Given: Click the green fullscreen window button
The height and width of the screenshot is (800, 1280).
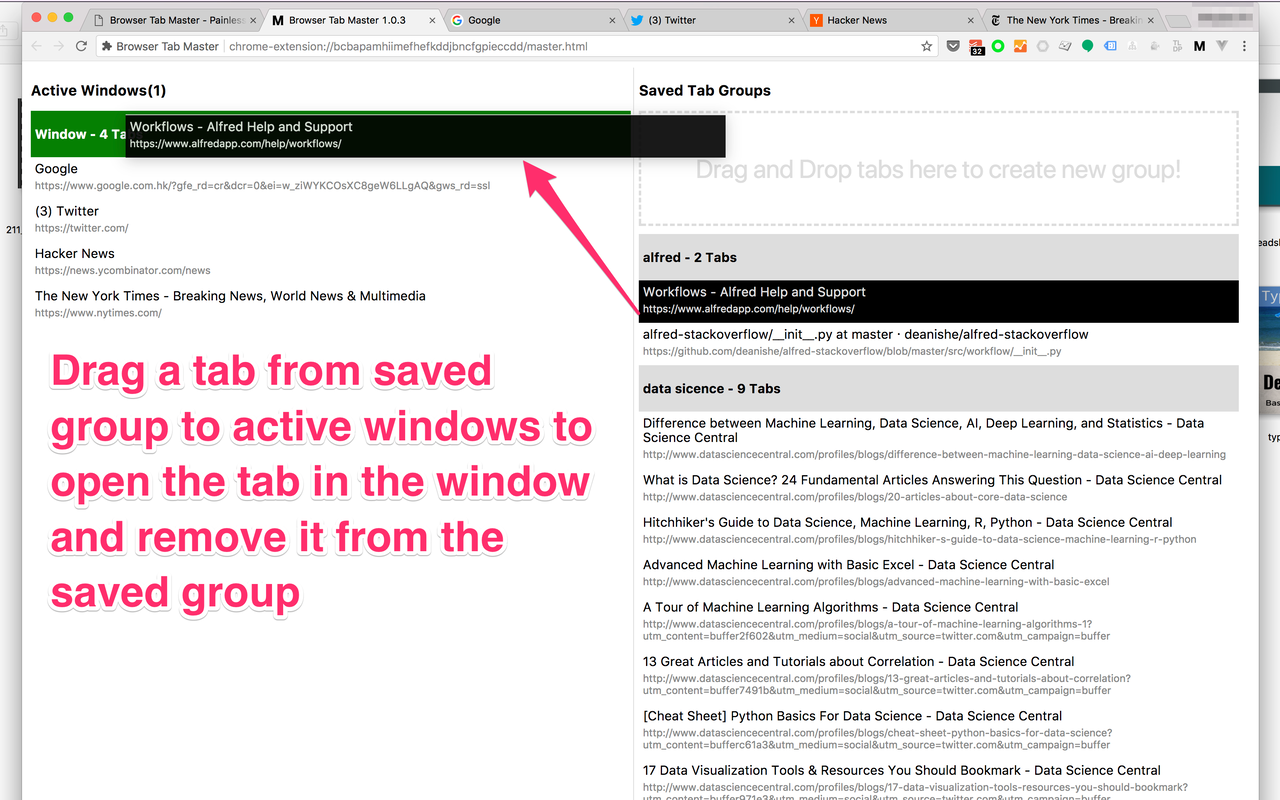Looking at the screenshot, I should [68, 17].
